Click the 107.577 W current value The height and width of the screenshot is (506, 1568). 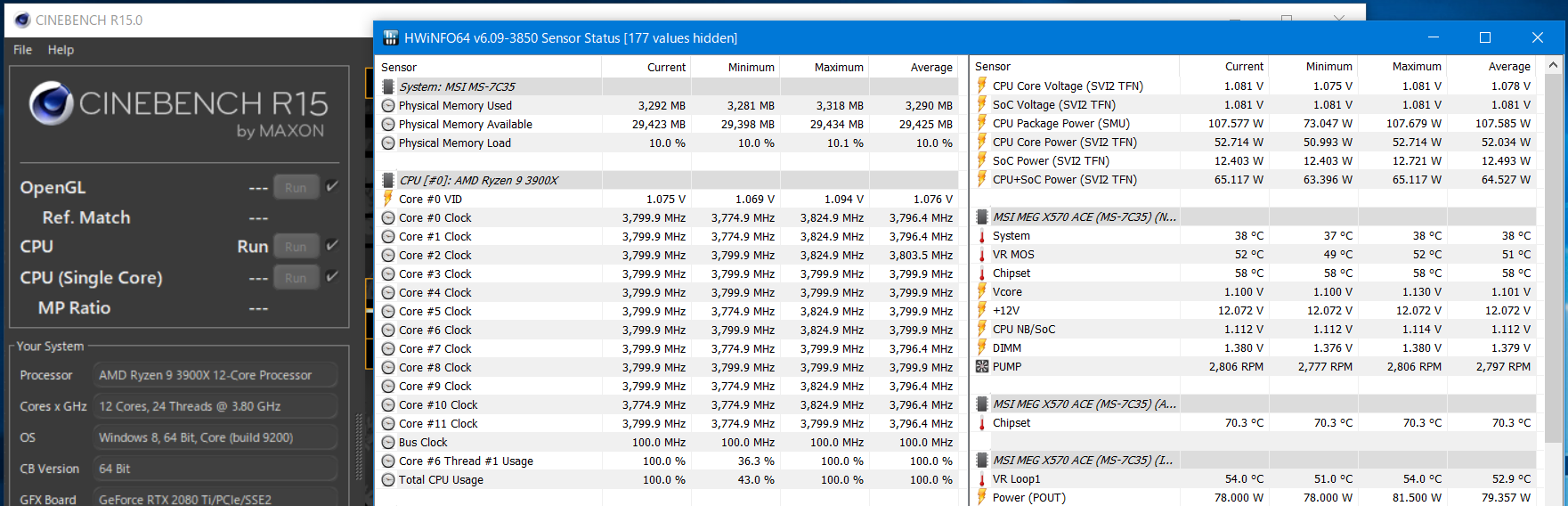point(1236,123)
